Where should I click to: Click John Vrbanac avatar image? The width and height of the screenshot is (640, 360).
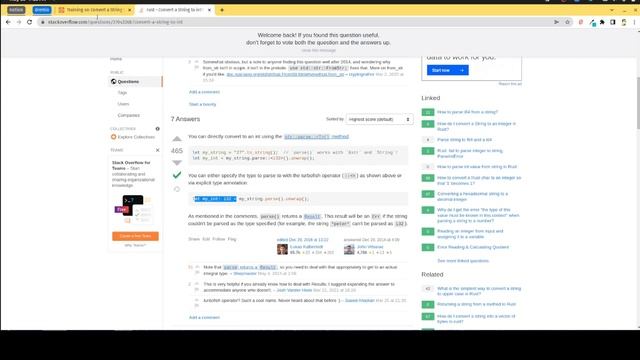pyautogui.click(x=349, y=249)
